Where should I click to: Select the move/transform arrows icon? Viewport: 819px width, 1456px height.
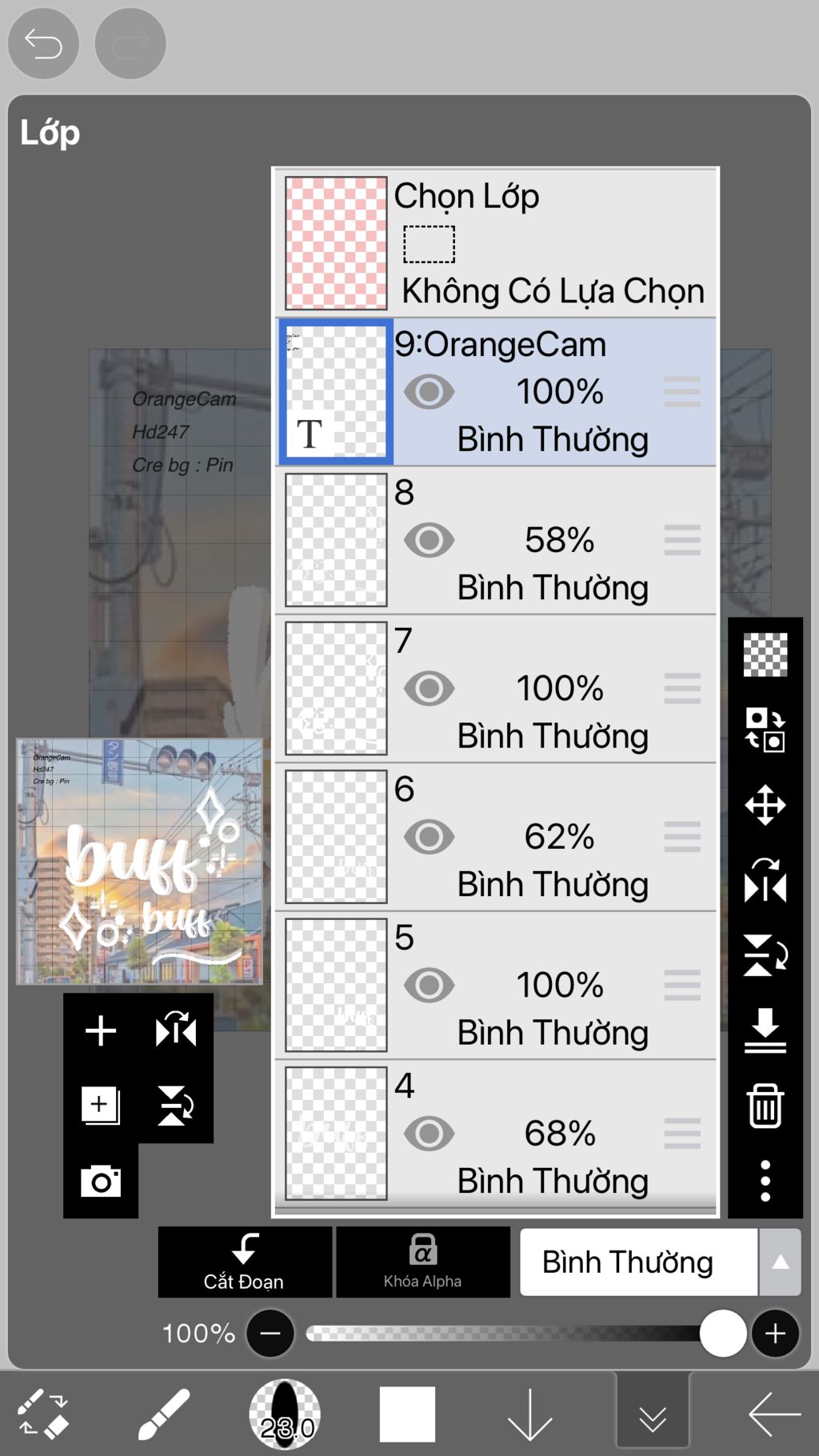tap(765, 805)
